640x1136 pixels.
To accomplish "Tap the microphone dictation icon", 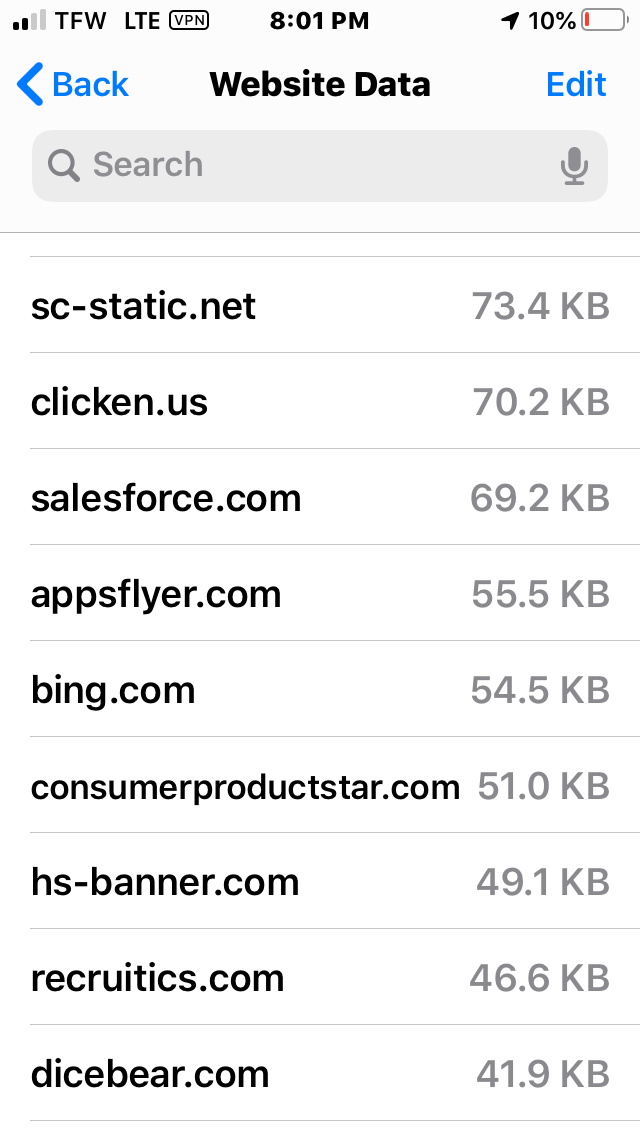I will [573, 166].
